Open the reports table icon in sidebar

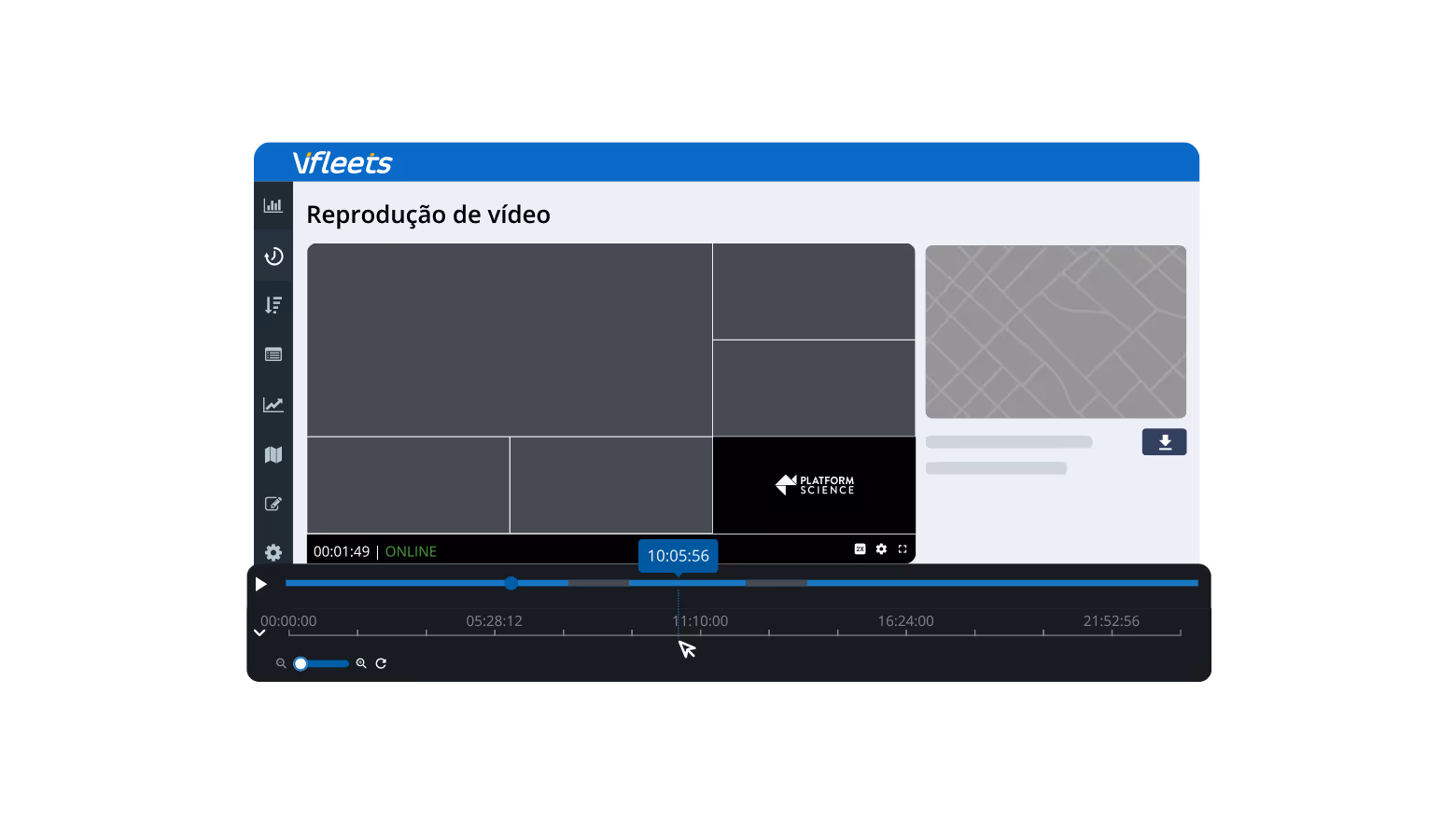pos(273,354)
